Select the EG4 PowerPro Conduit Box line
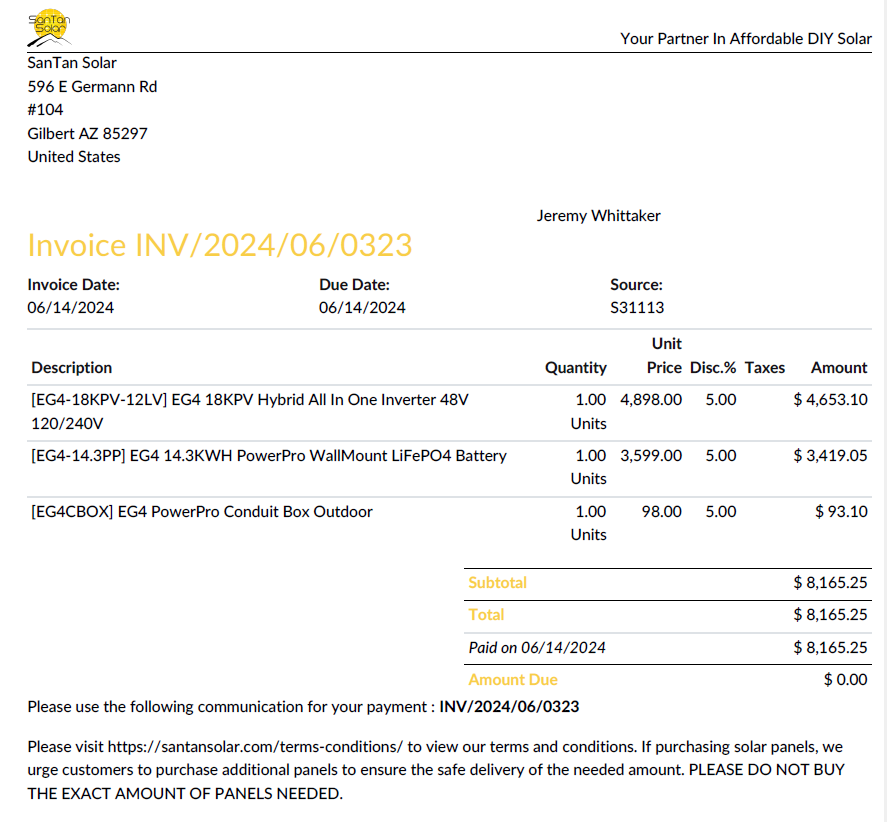 pyautogui.click(x=201, y=512)
